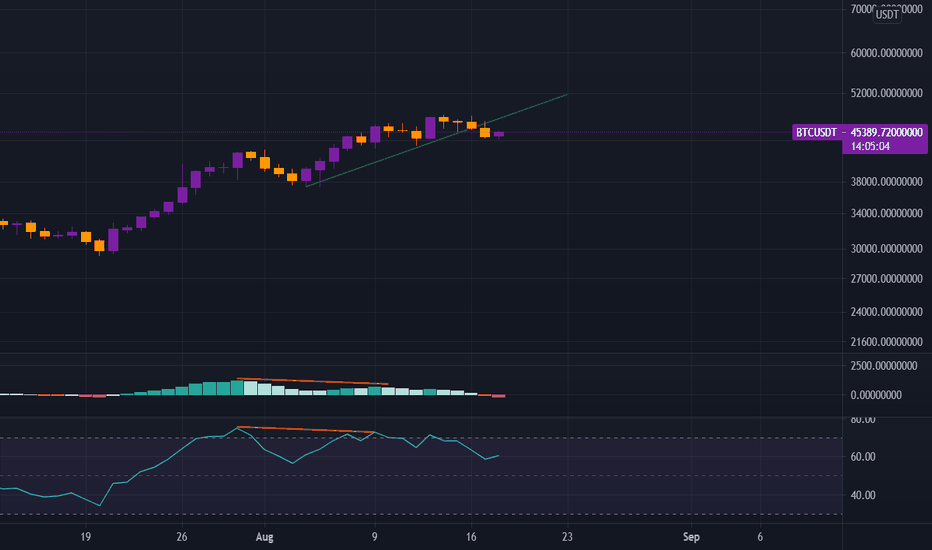The height and width of the screenshot is (550, 932).
Task: Select the orange divergence line above MACD histogram
Action: pyautogui.click(x=312, y=381)
